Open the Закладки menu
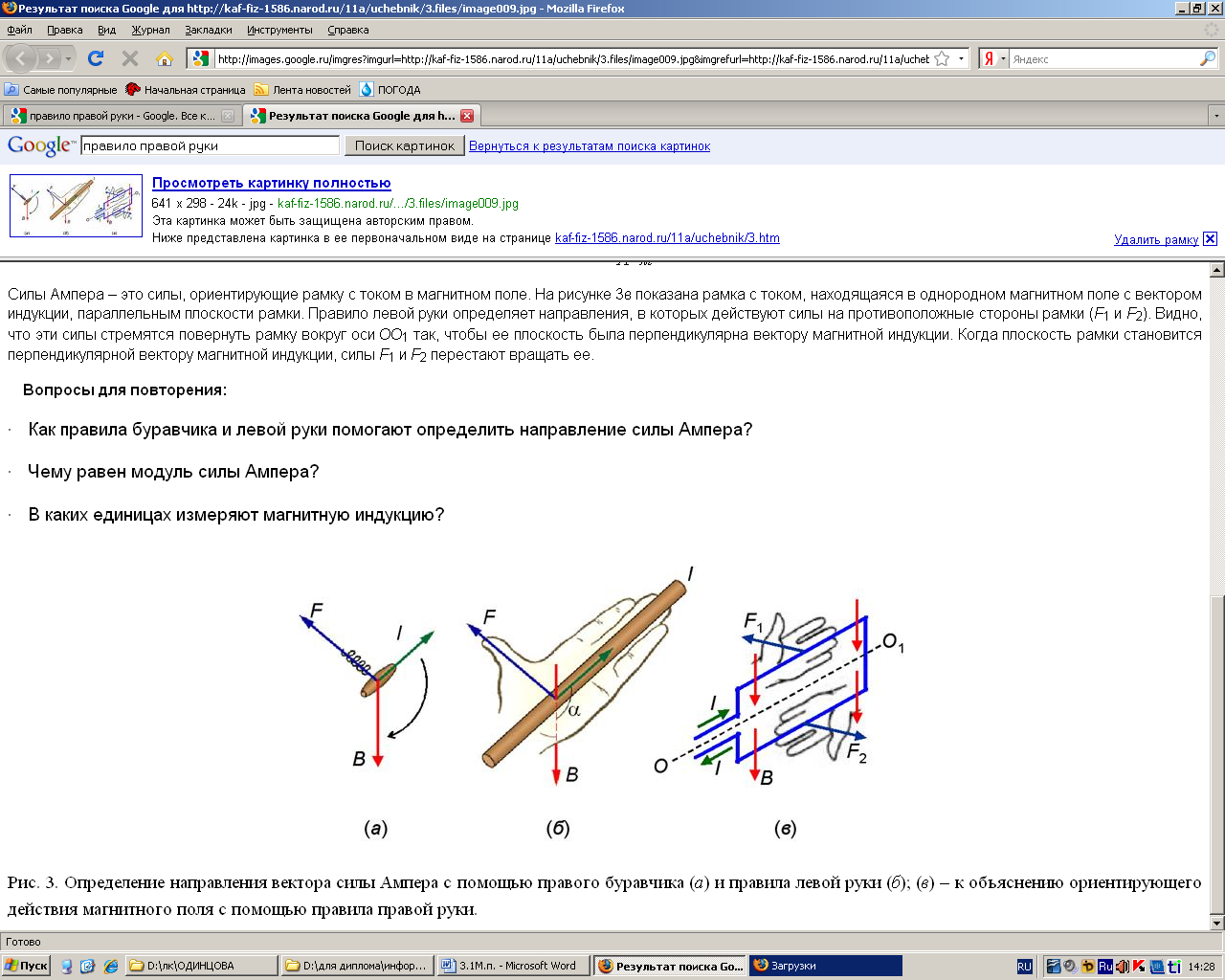1225x980 pixels. point(209,30)
